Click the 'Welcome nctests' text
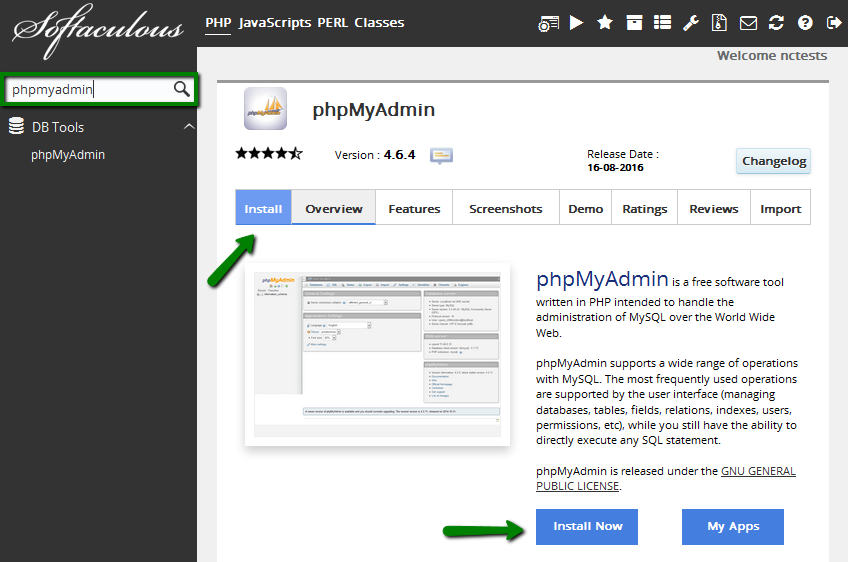 [772, 56]
